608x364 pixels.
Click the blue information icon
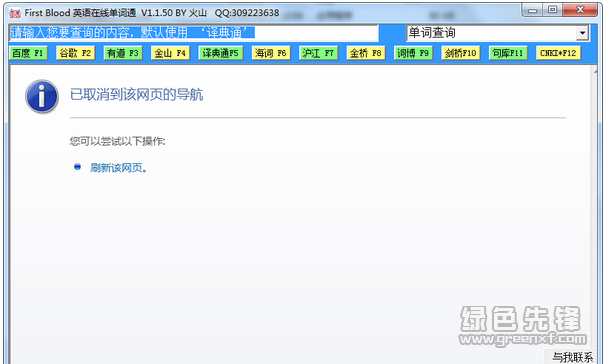point(41,97)
